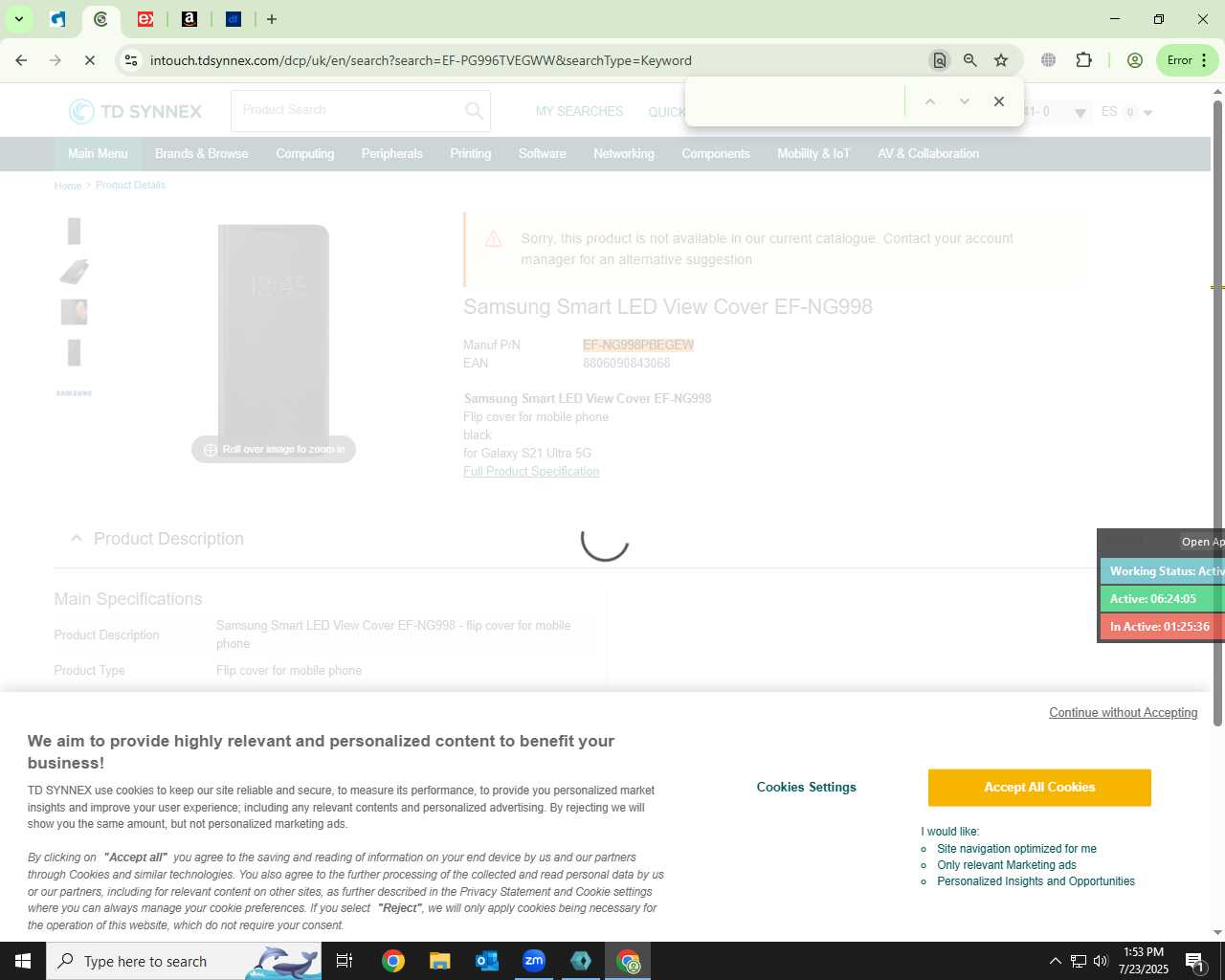
Task: Click Continue without Accepting
Action: 1123,712
